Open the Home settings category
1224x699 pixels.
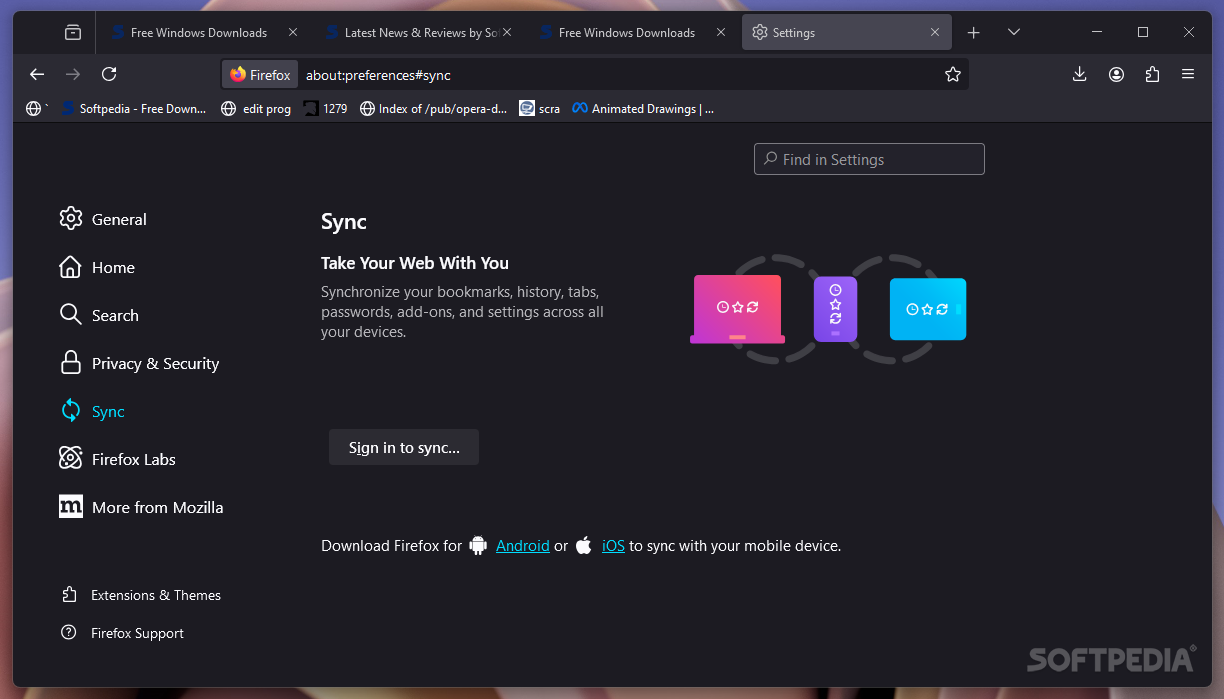97,267
